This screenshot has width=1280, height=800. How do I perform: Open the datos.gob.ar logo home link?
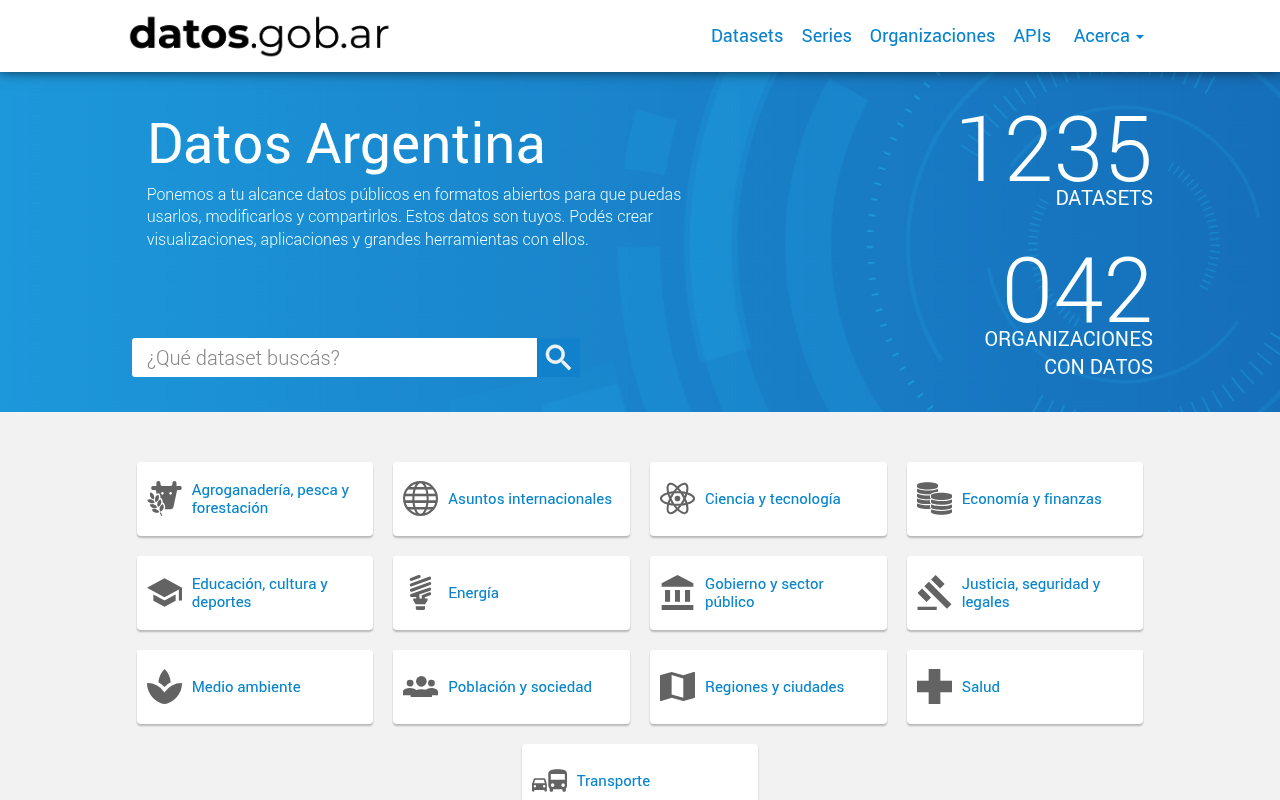tap(259, 36)
